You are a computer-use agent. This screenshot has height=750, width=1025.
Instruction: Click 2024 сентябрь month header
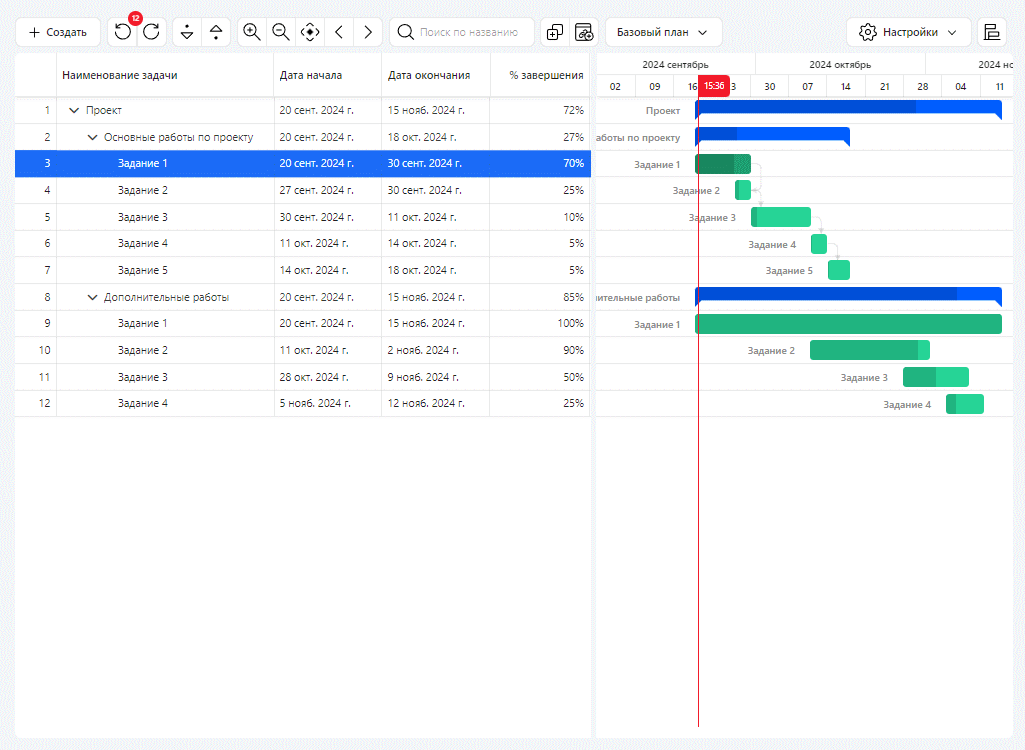click(x=675, y=65)
